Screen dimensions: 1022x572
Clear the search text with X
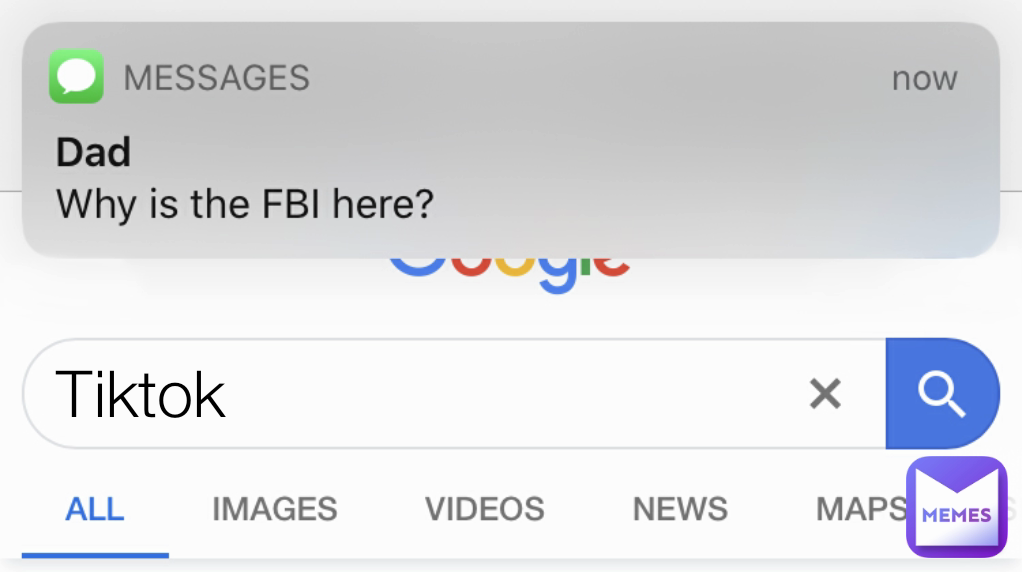pos(824,394)
